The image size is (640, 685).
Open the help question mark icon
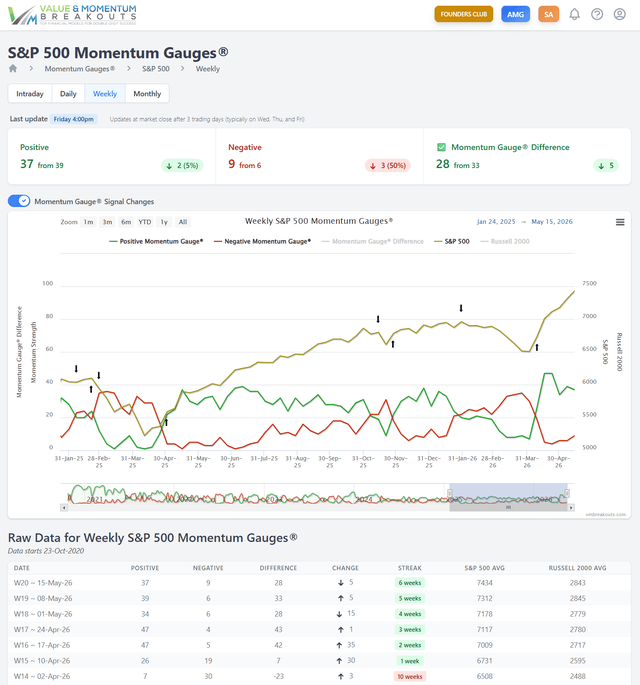(x=597, y=14)
